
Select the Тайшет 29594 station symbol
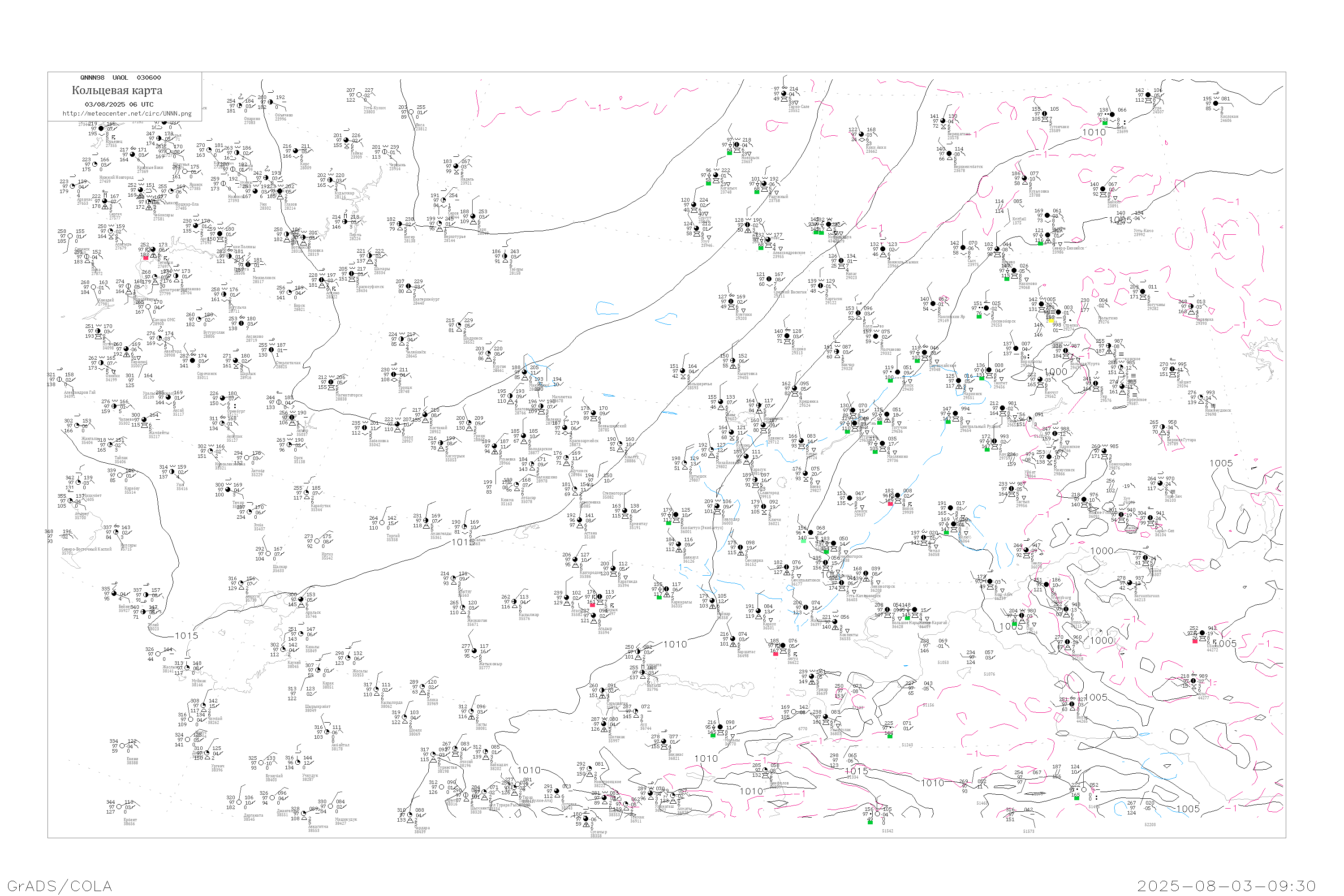[x=1172, y=369]
